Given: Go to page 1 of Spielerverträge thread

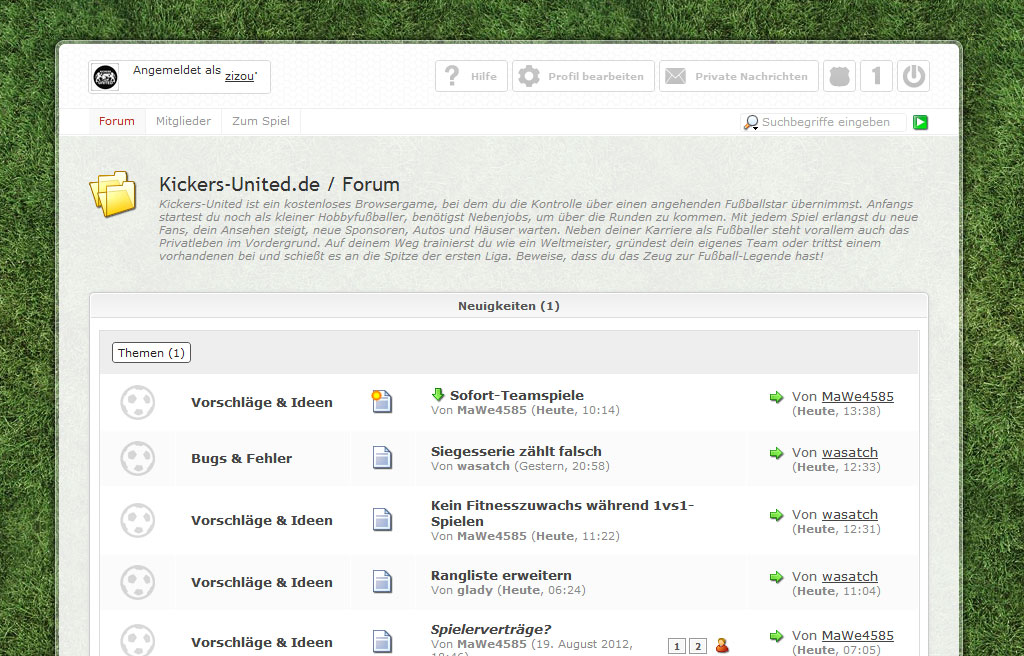Looking at the screenshot, I should [677, 646].
